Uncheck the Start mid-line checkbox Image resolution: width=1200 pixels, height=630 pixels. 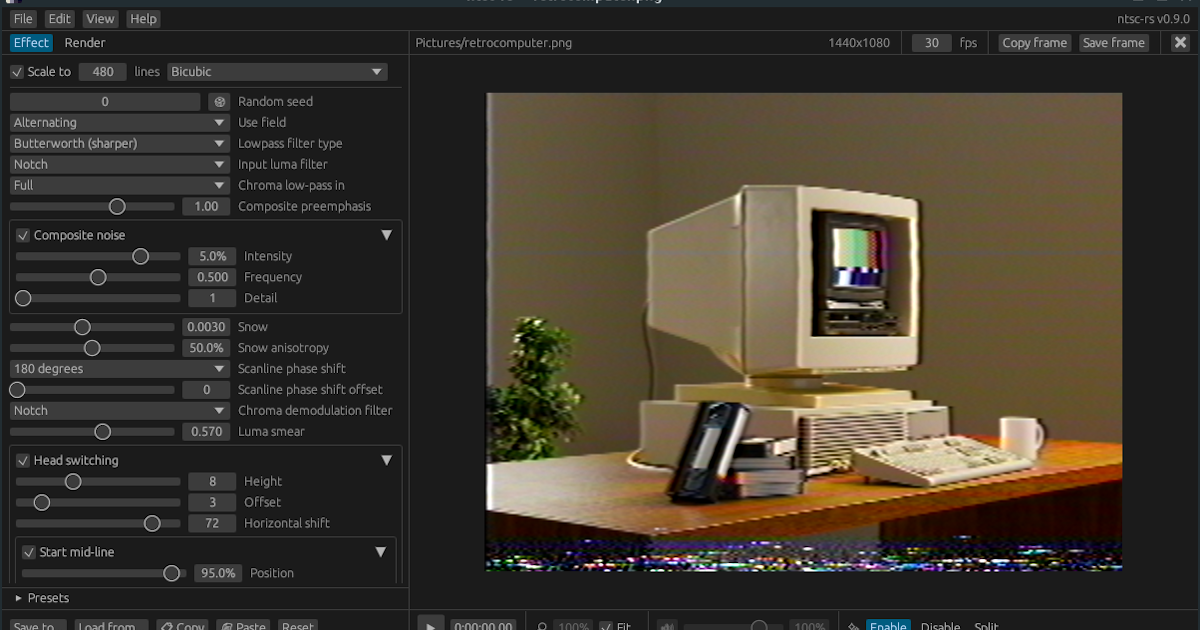tap(29, 552)
